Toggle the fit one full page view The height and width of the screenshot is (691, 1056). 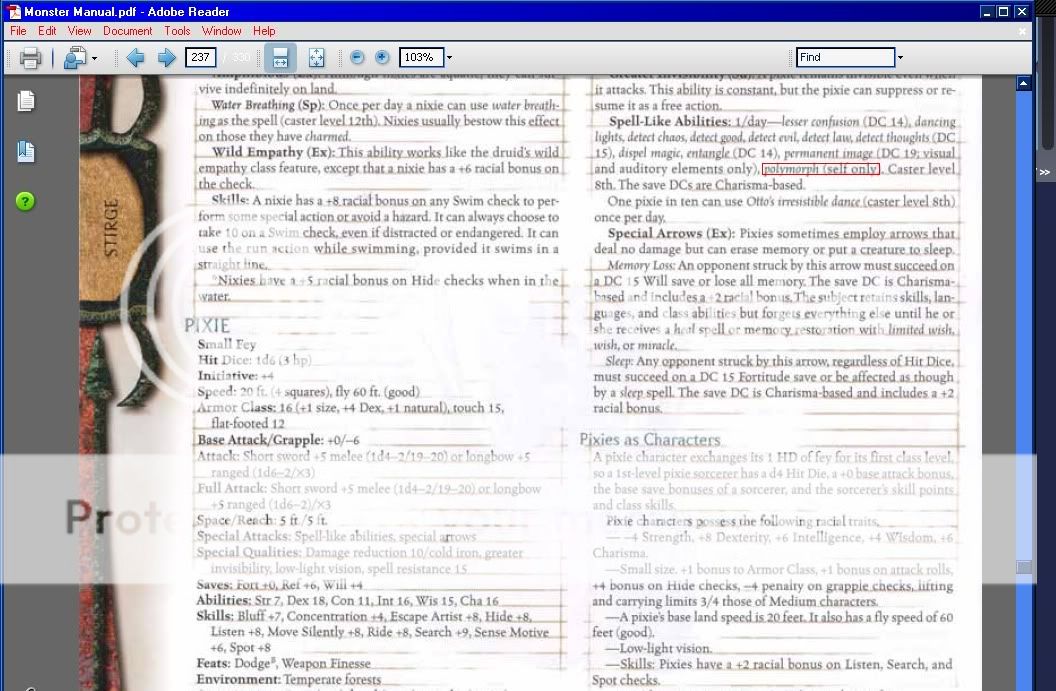[316, 58]
